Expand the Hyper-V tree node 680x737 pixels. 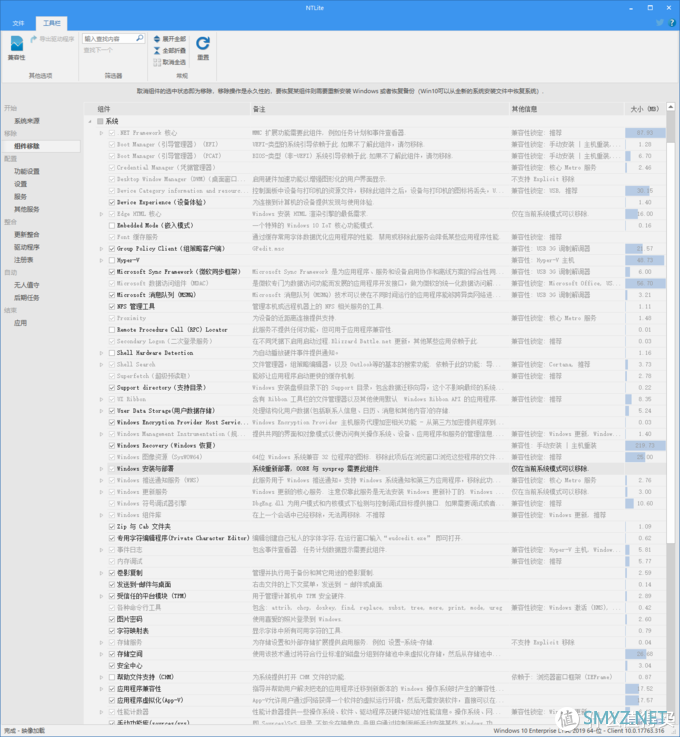click(101, 260)
